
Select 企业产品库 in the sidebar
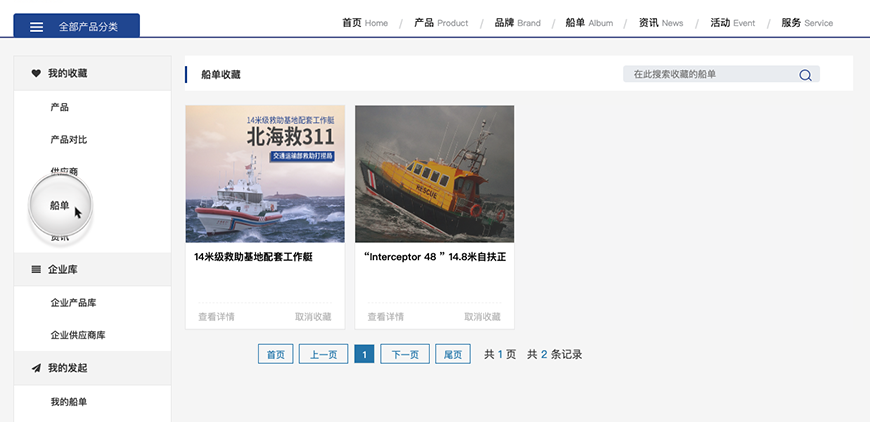(73, 302)
